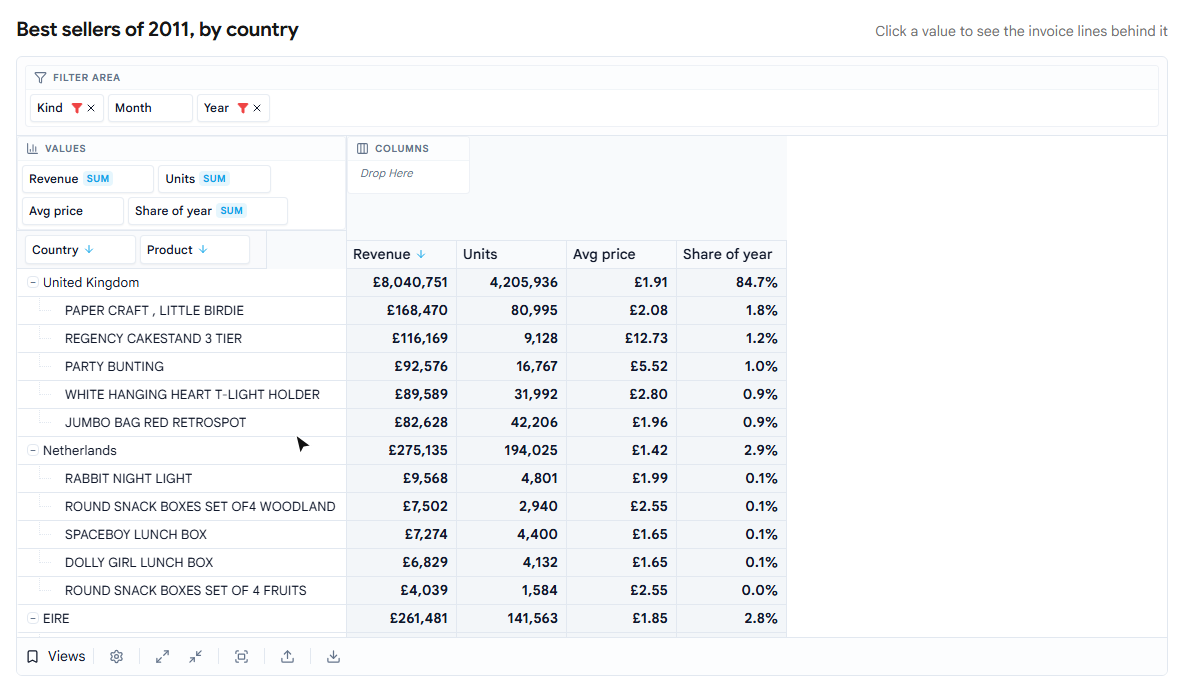
Task: Click the red filter funnel on the Year chip
Action: click(x=242, y=108)
